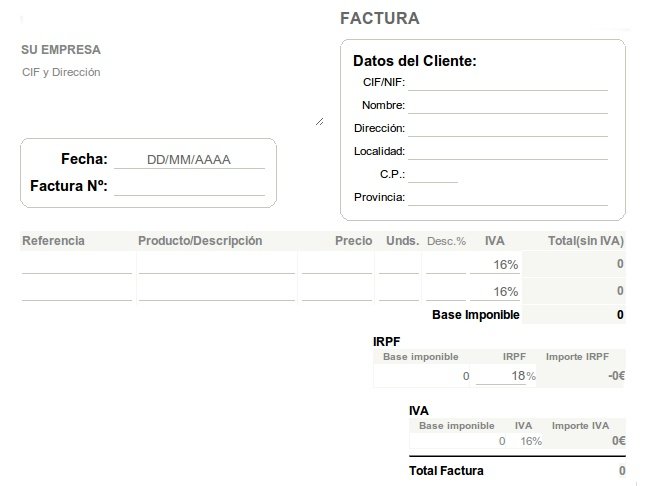Click first row Referencia field

pyautogui.click(x=76, y=265)
